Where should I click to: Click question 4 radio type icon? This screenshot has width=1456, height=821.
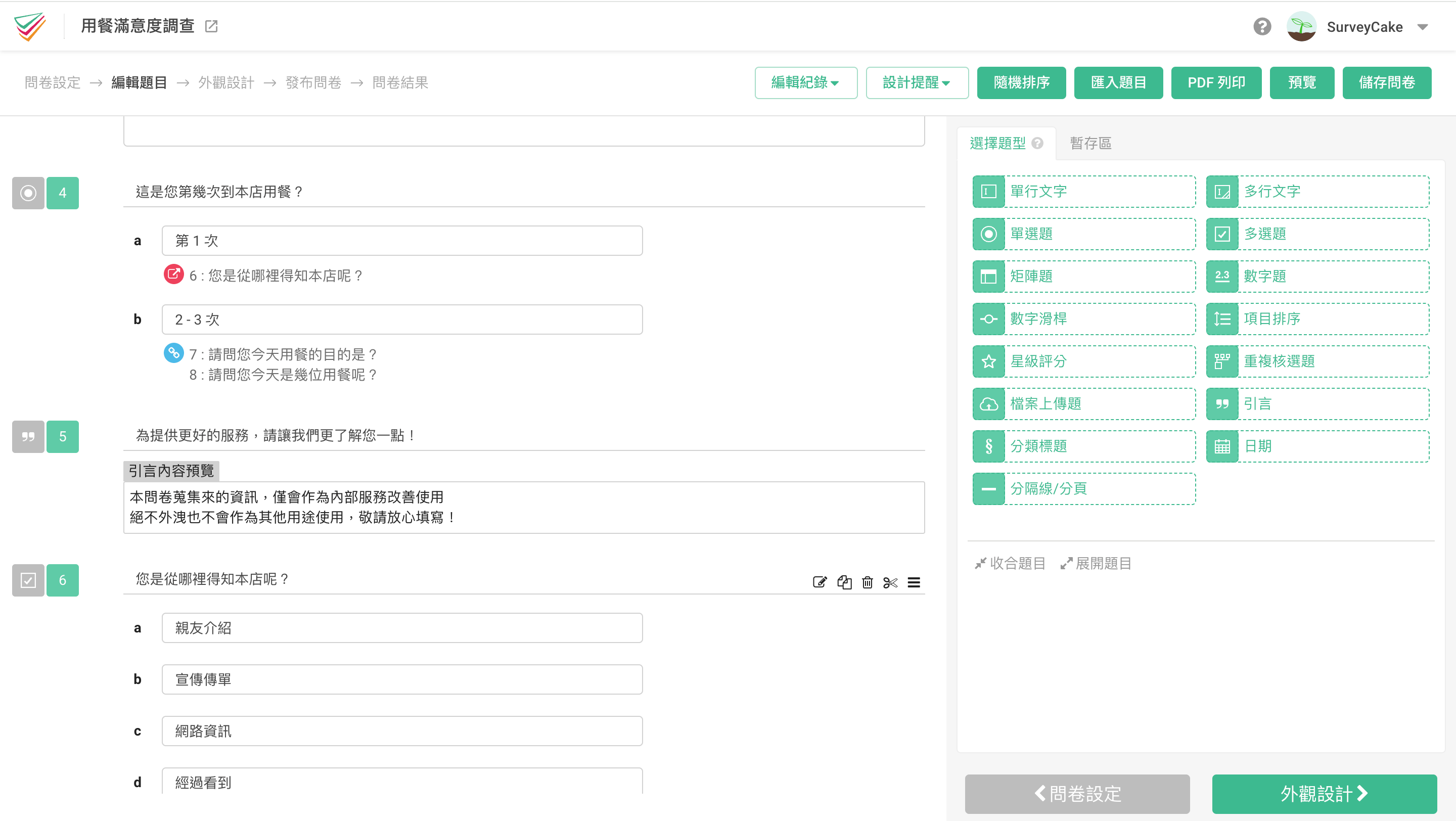click(x=28, y=193)
